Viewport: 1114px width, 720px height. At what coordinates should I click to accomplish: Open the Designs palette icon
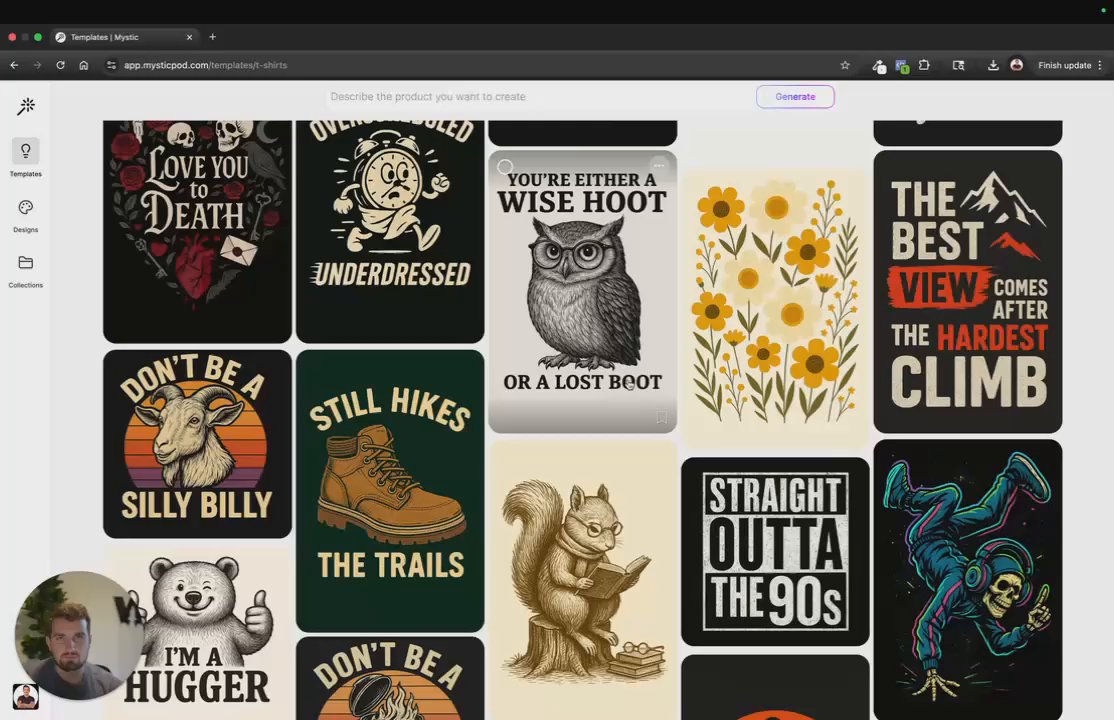[26, 208]
